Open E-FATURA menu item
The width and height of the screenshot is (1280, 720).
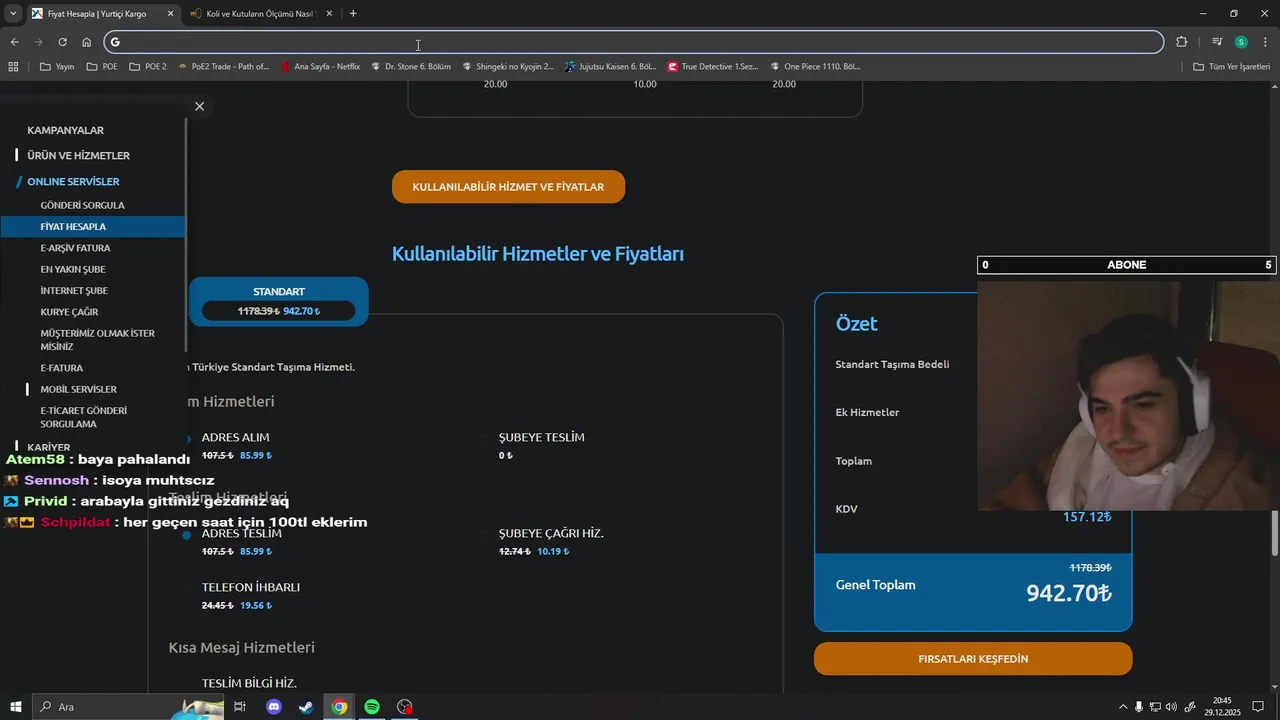point(61,368)
